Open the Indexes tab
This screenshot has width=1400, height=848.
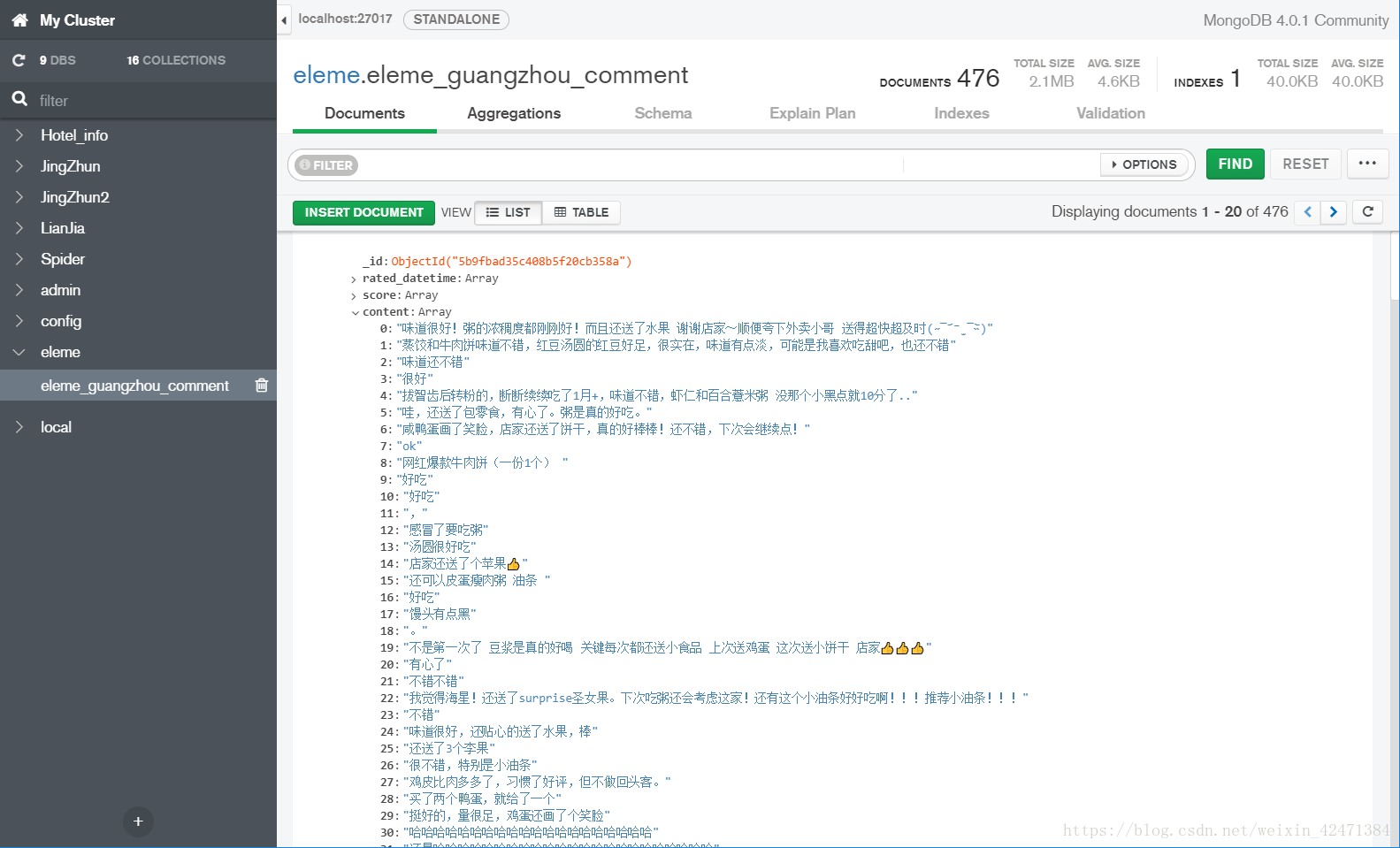(x=961, y=113)
